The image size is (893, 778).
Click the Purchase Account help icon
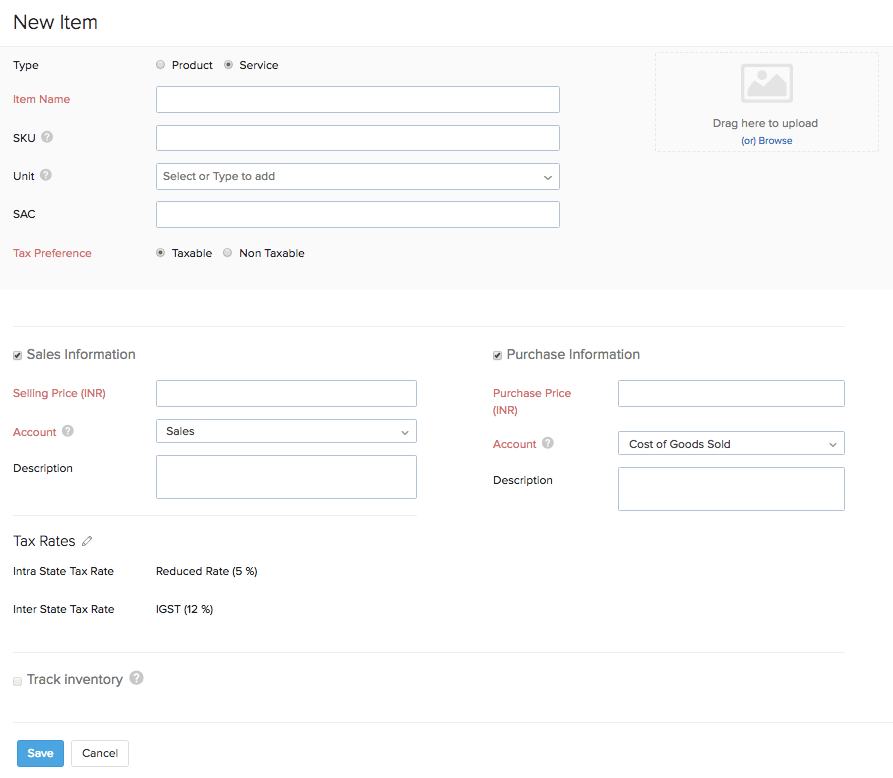pos(548,444)
